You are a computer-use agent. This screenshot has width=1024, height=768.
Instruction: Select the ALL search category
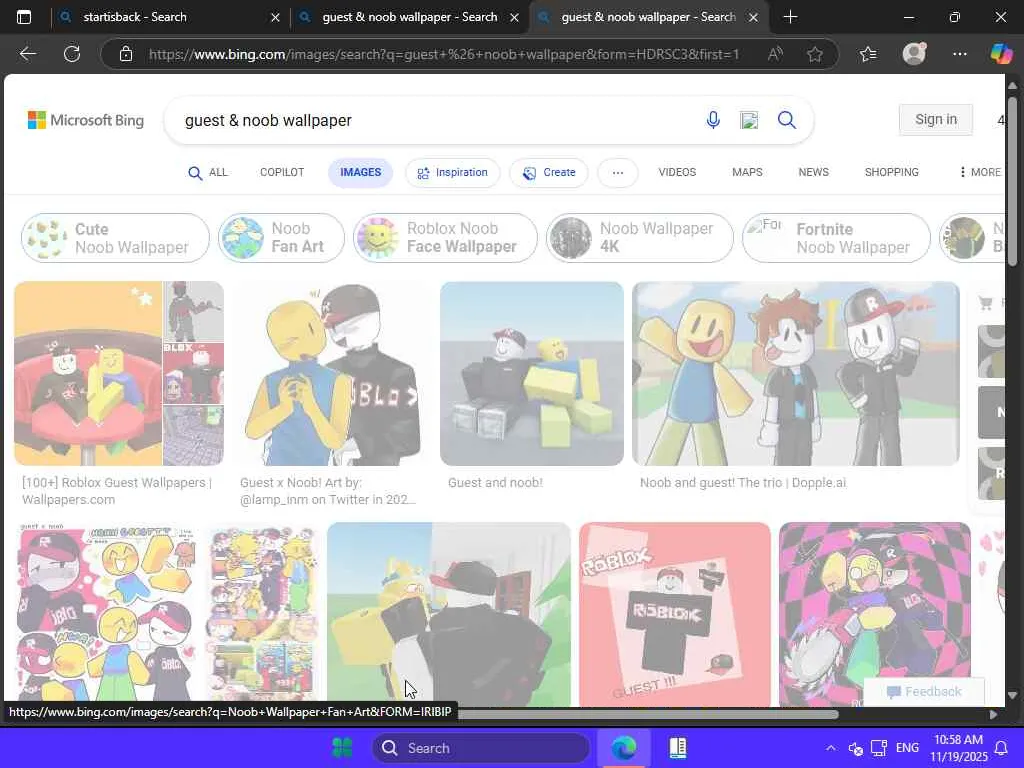point(208,172)
